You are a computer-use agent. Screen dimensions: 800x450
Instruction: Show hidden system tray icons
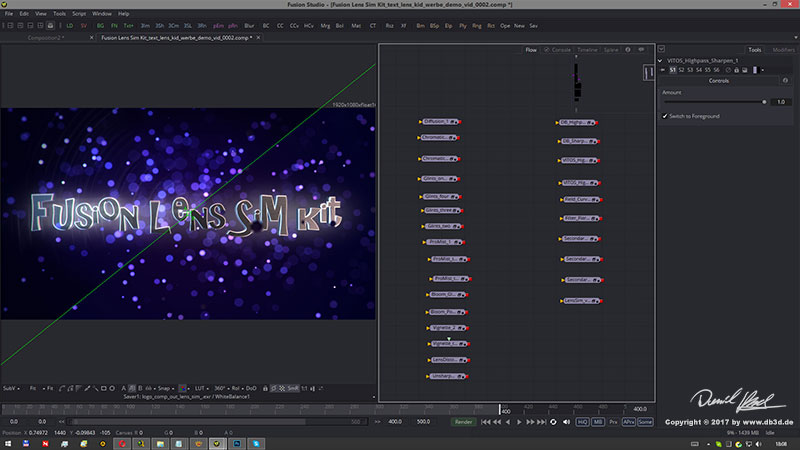(708, 444)
